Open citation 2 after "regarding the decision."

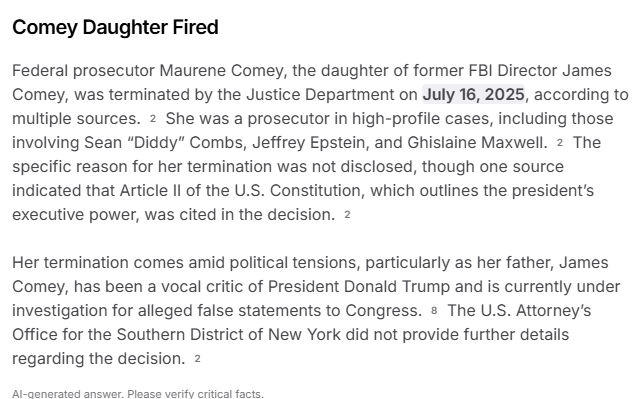[x=197, y=358]
